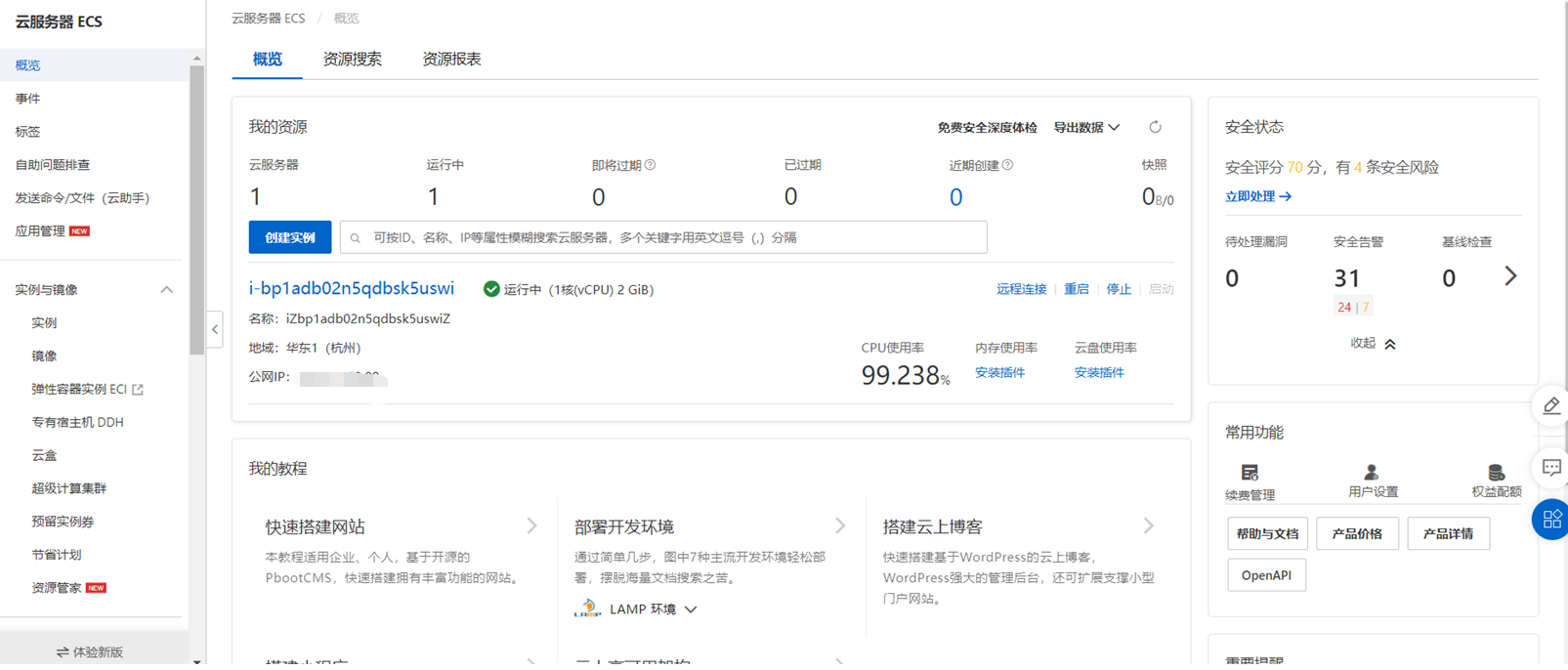1568x670 pixels.
Task: Click the 产品价格 button
Action: click(1357, 534)
